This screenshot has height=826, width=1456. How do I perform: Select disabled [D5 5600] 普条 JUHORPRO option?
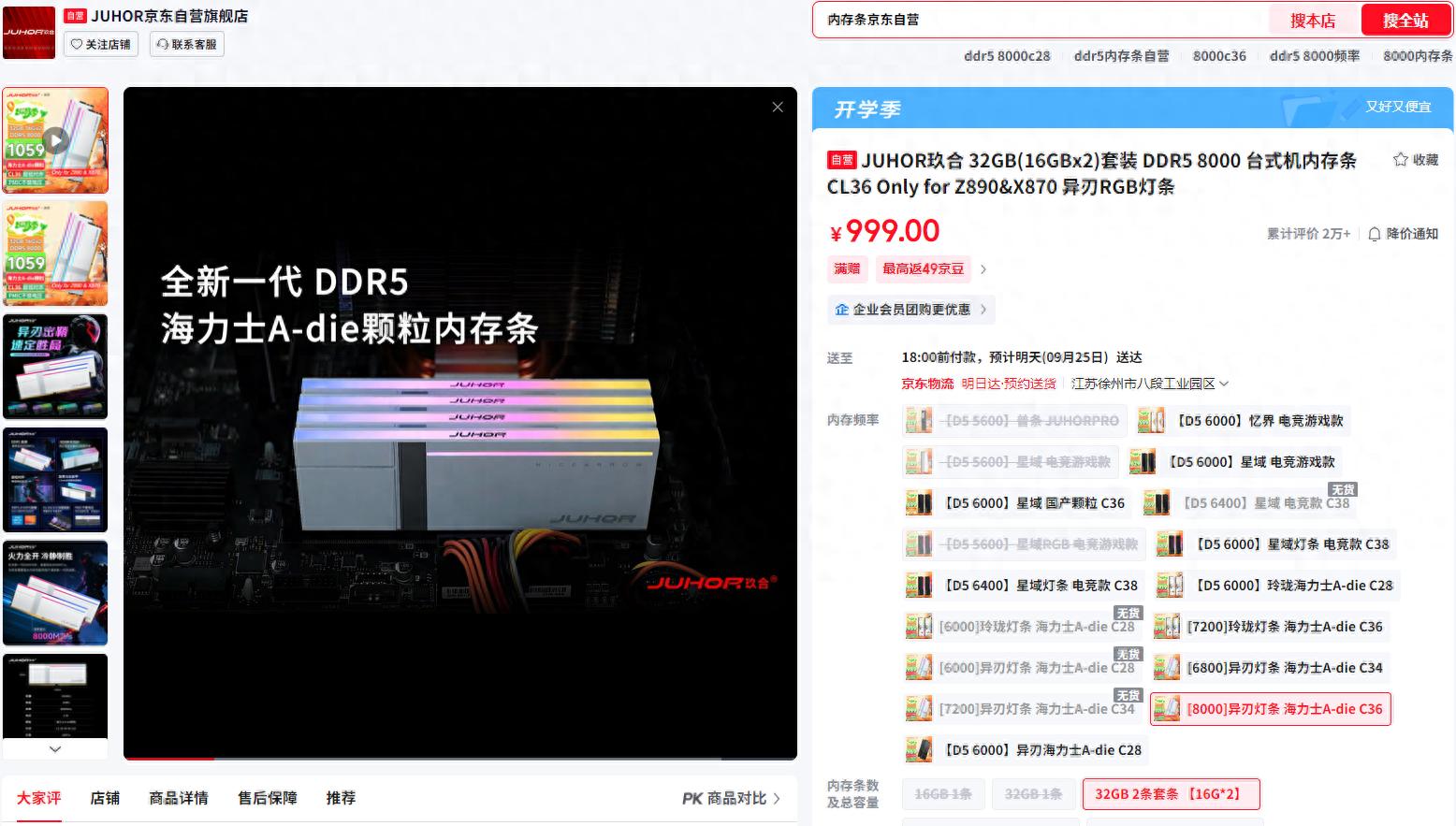pos(1013,421)
